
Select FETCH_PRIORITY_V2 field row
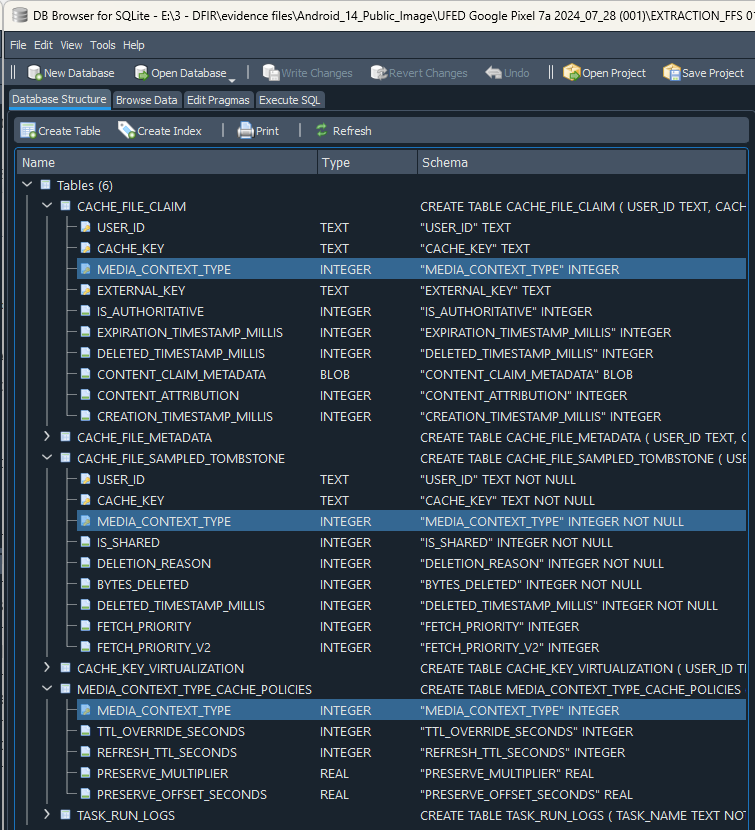coord(411,647)
